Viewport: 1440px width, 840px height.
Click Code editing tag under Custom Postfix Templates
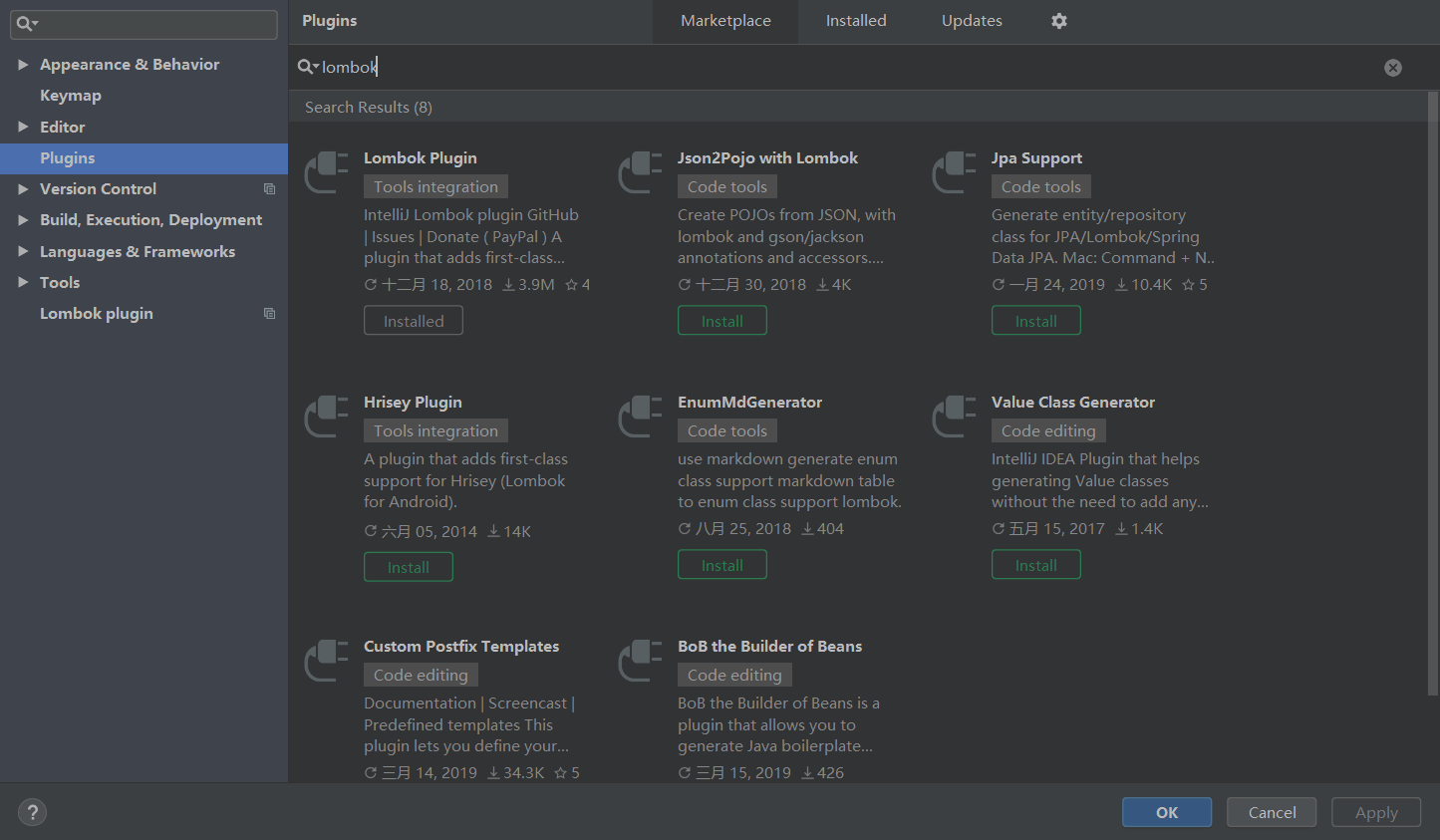pyautogui.click(x=421, y=675)
